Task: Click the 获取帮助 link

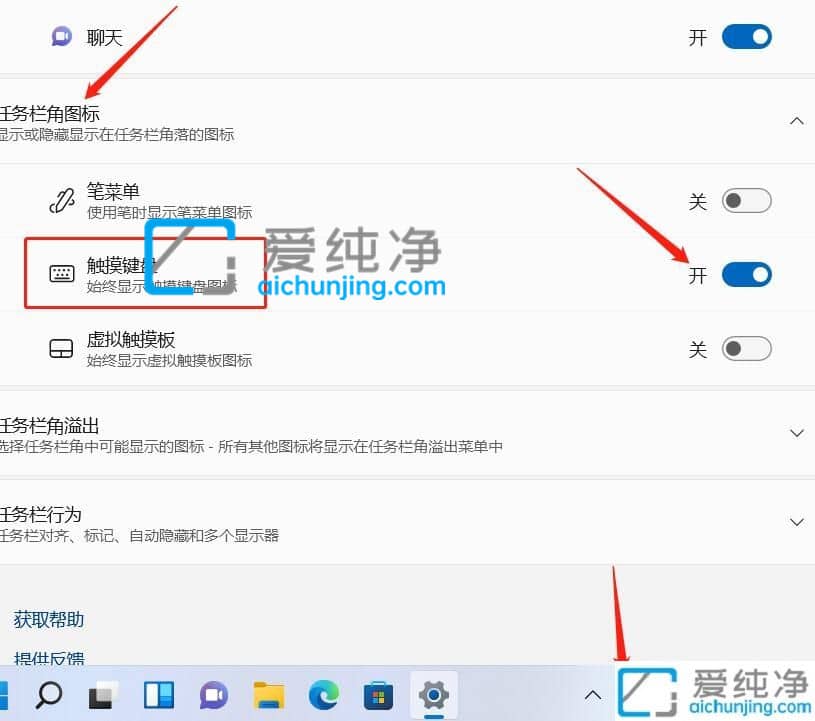Action: click(46, 619)
